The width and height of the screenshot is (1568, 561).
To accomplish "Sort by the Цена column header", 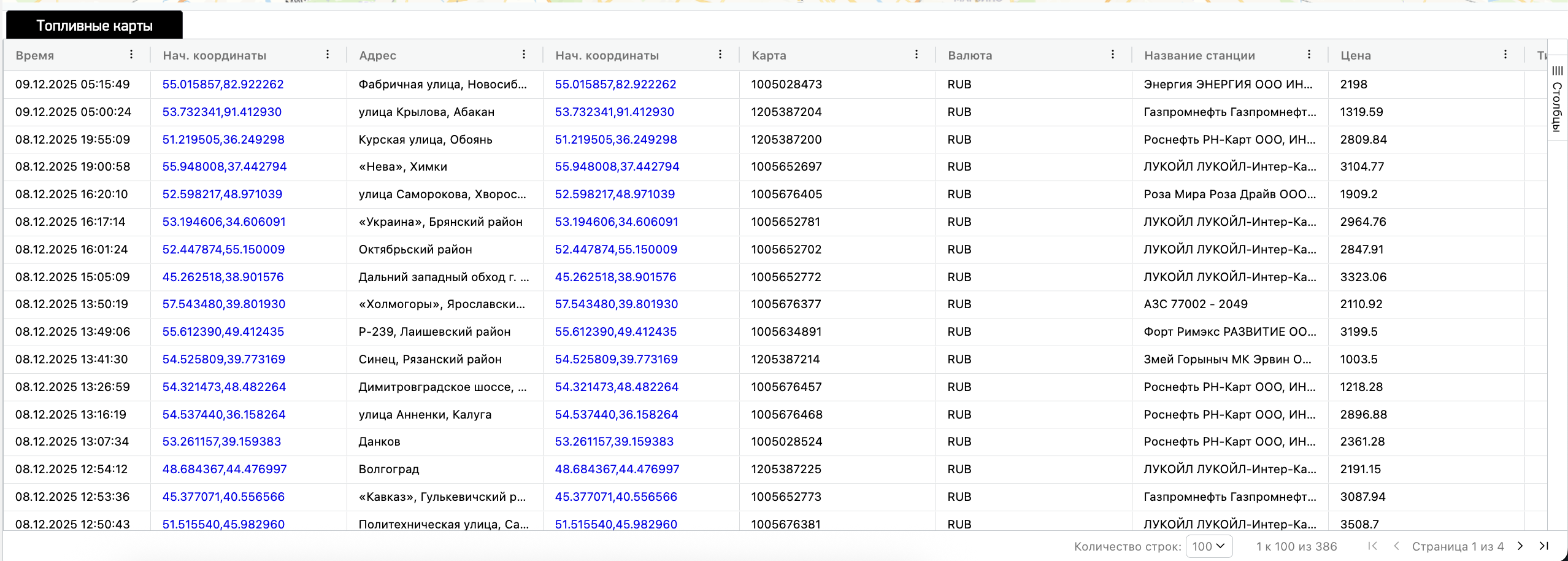I will pos(1355,55).
